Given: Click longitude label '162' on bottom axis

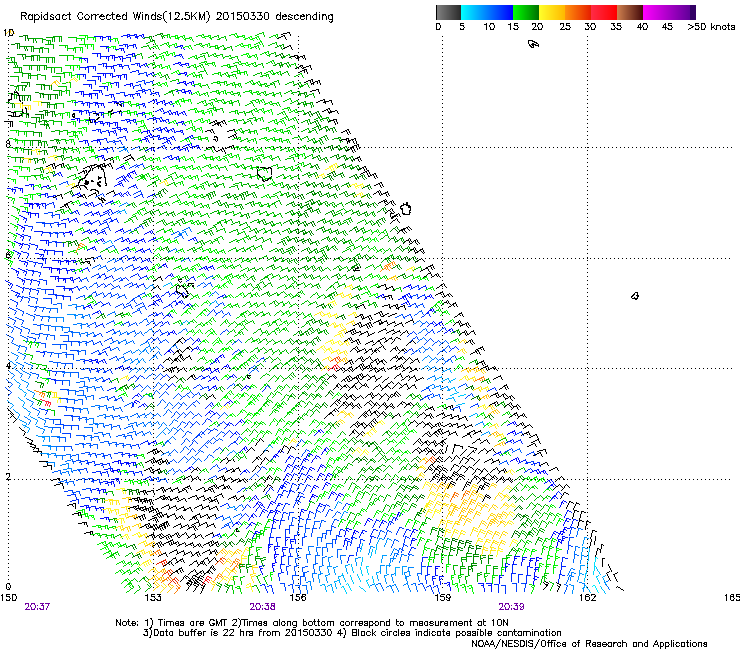Looking at the screenshot, I should pyautogui.click(x=588, y=598).
